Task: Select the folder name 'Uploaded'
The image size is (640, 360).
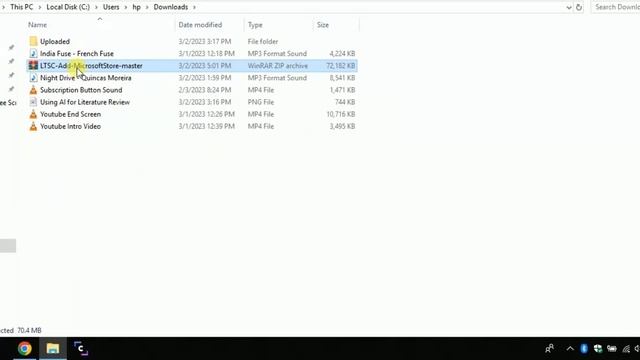Action: (55, 41)
